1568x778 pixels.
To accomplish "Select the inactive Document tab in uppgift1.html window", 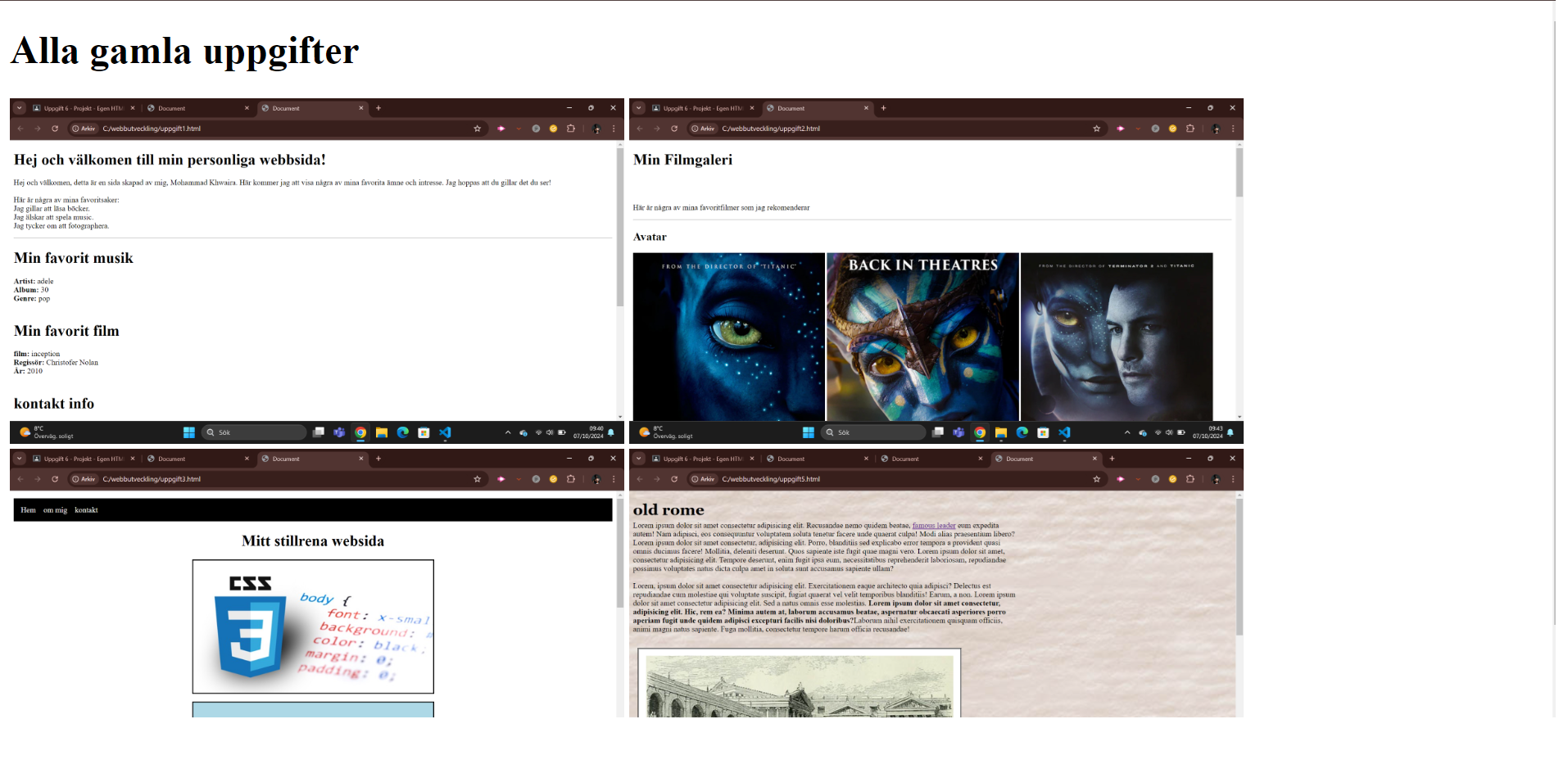I will (x=198, y=108).
